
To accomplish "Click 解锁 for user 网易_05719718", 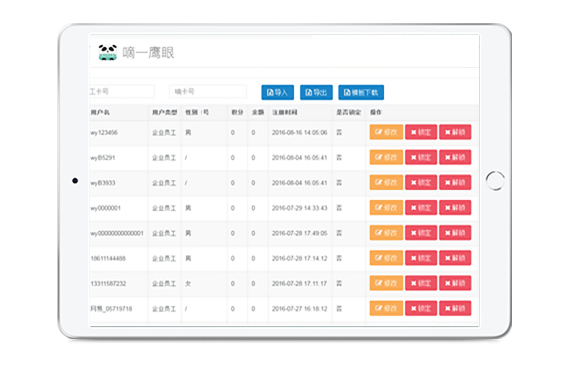I will (455, 308).
